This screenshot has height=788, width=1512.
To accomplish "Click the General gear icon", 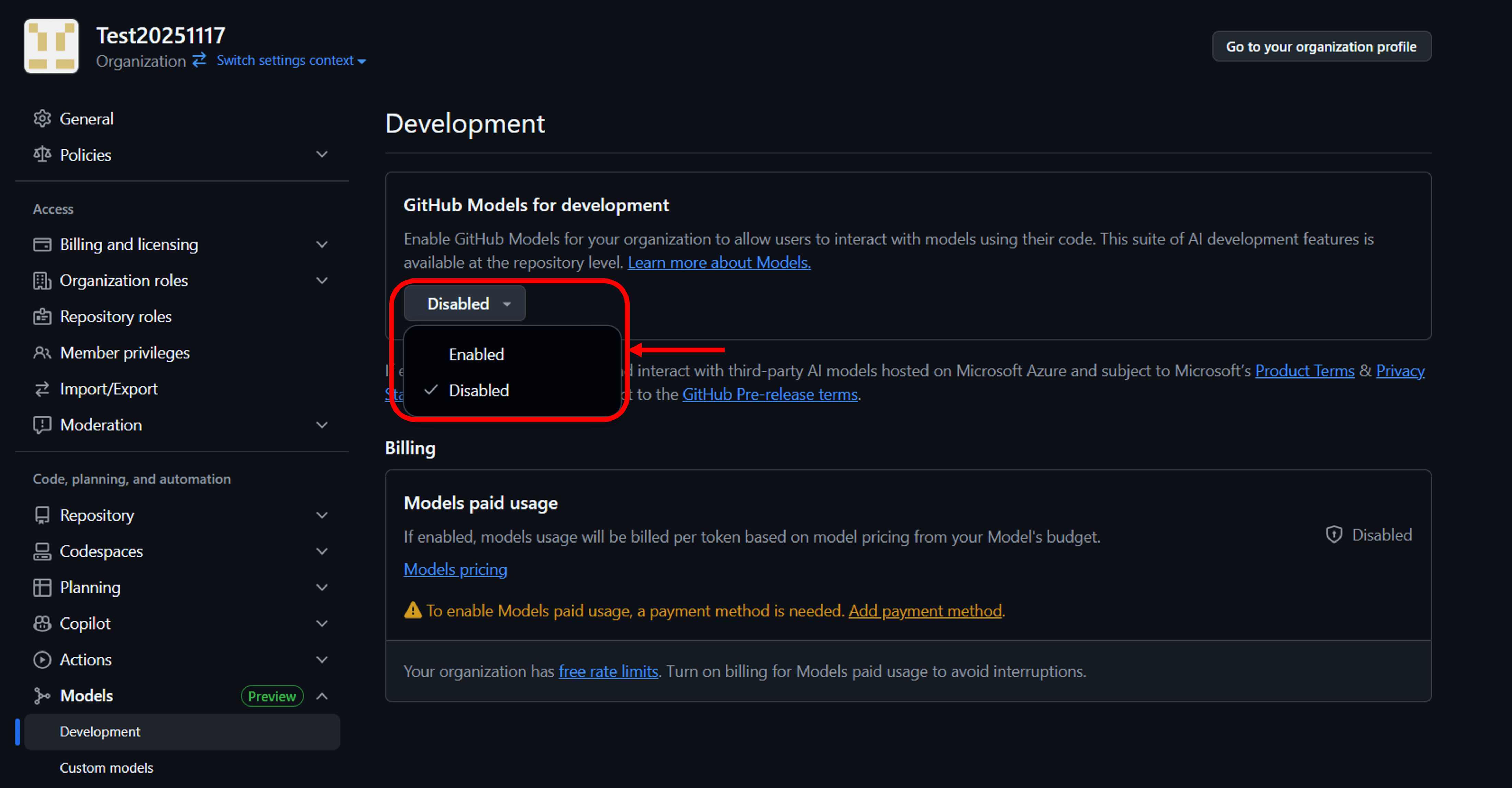I will click(42, 119).
